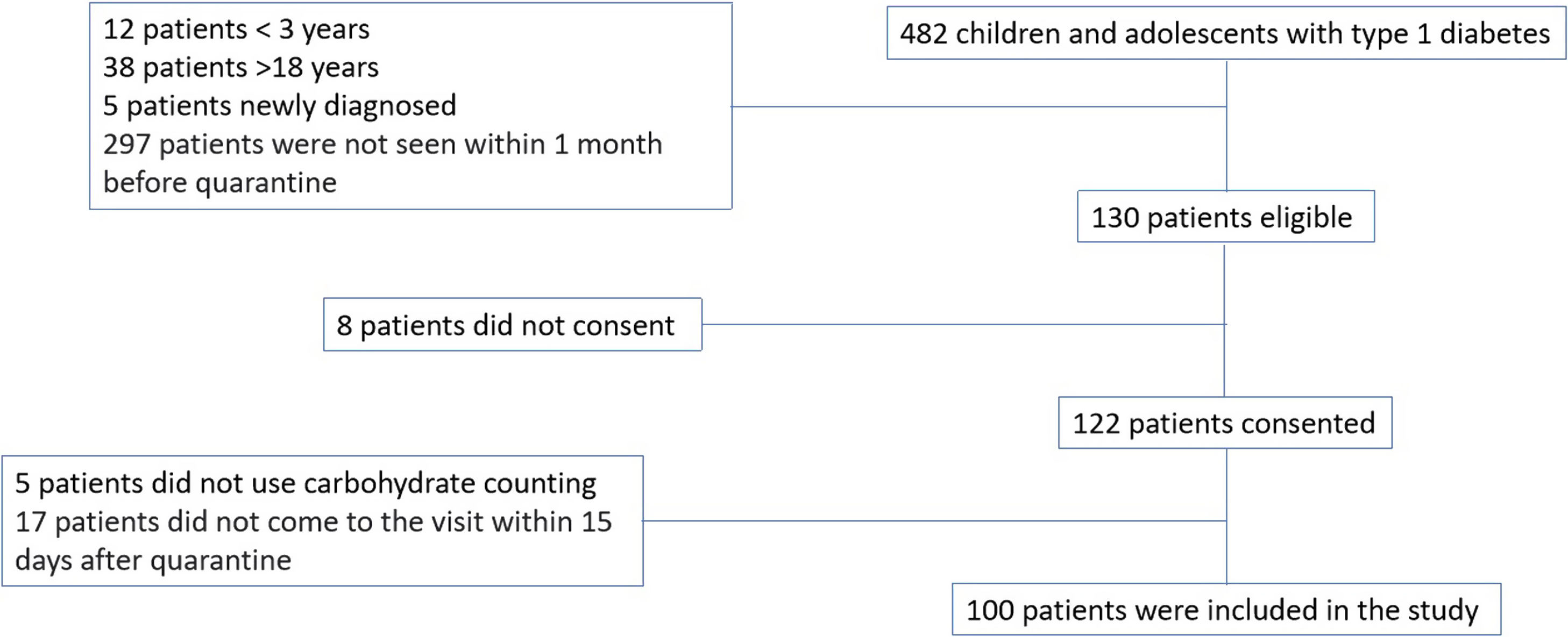
Task: Select the '38 patients >18 years' text
Action: pos(240,68)
